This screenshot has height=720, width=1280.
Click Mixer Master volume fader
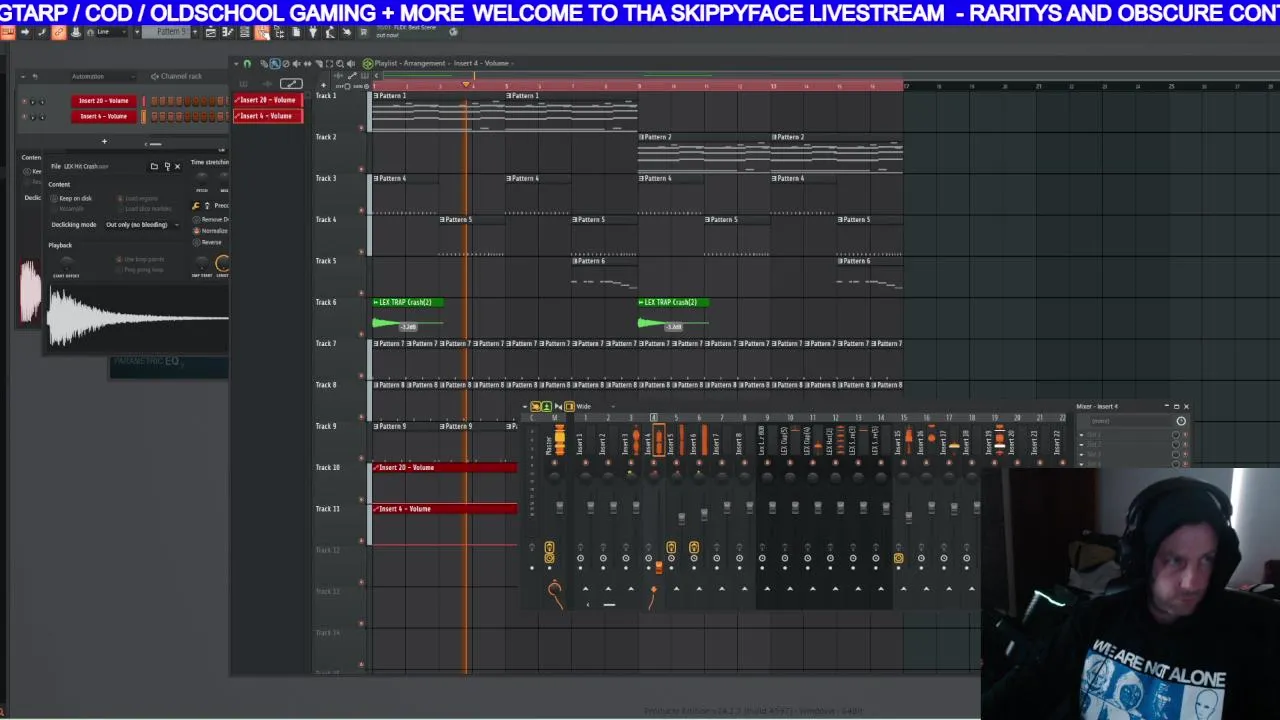pyautogui.click(x=560, y=506)
